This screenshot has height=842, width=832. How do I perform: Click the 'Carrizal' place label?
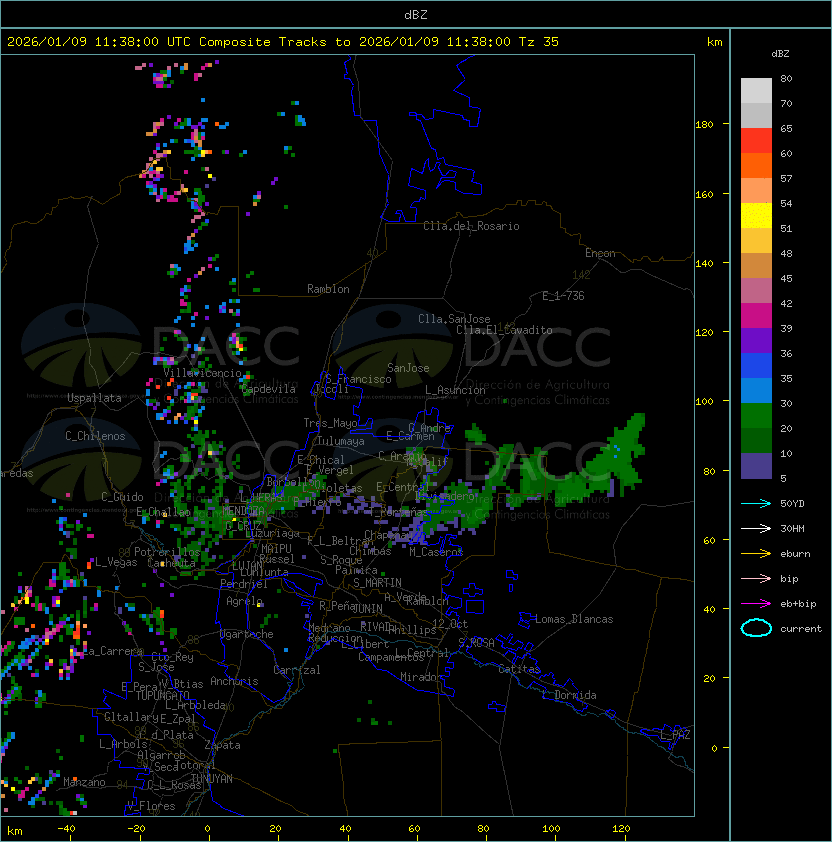297,670
